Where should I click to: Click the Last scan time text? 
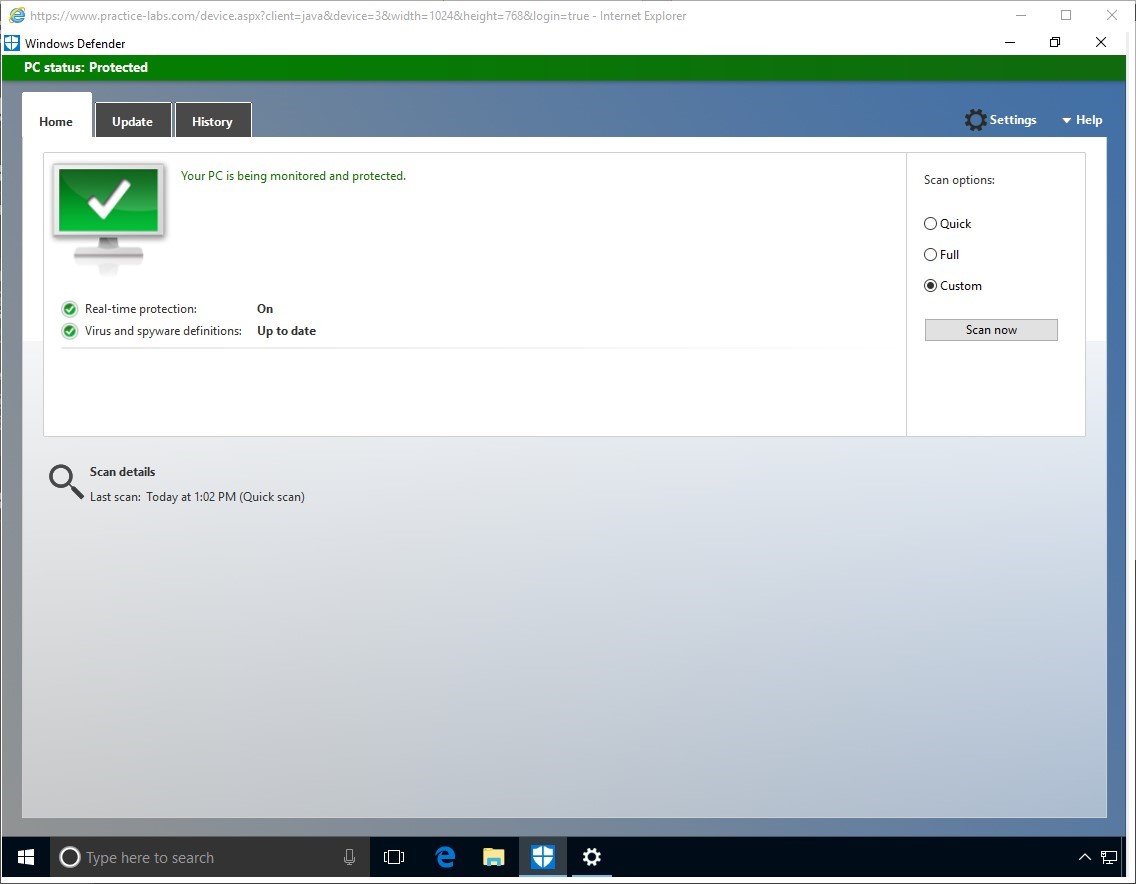tap(197, 497)
